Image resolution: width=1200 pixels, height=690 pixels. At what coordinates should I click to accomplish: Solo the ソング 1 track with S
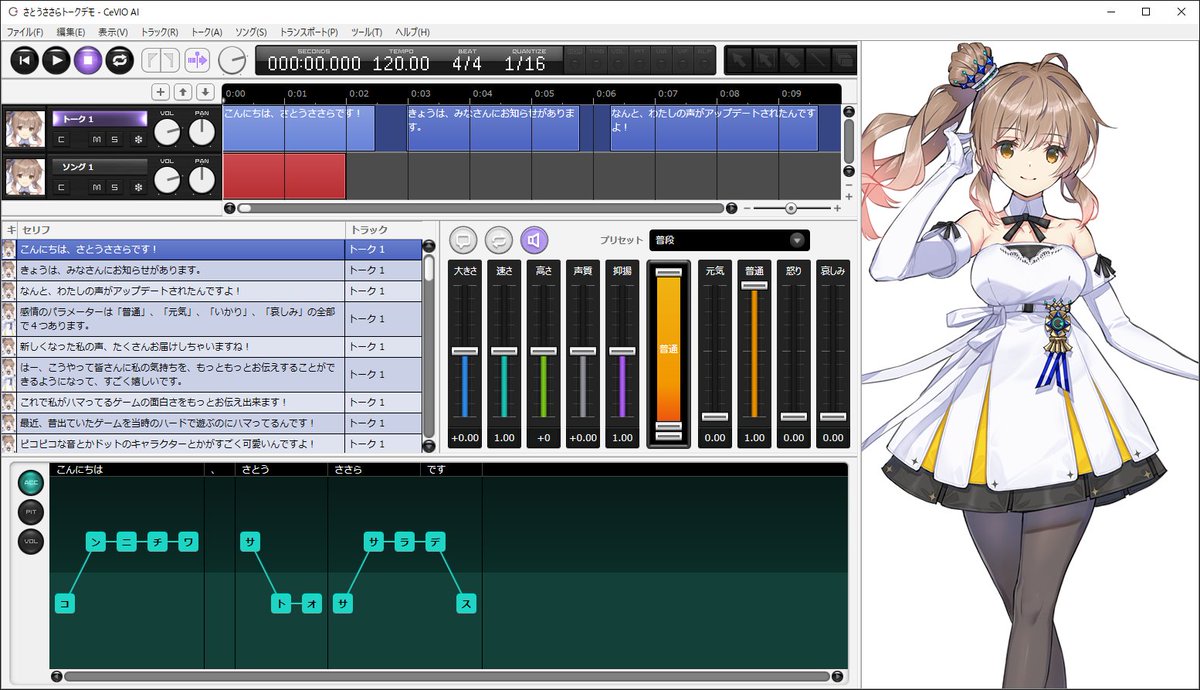[x=115, y=187]
